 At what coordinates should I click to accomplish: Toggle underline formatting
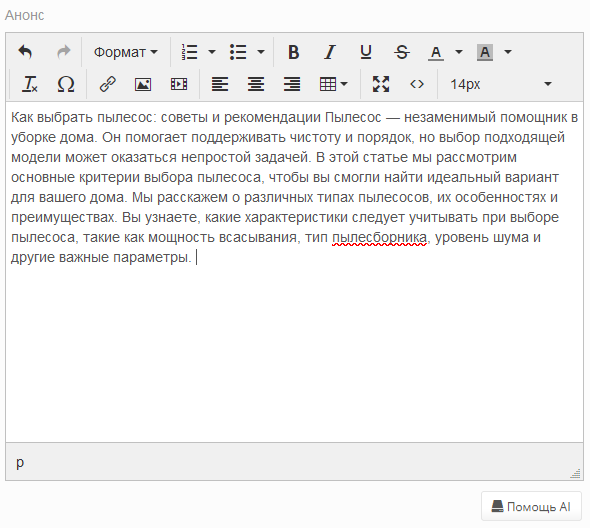point(366,52)
